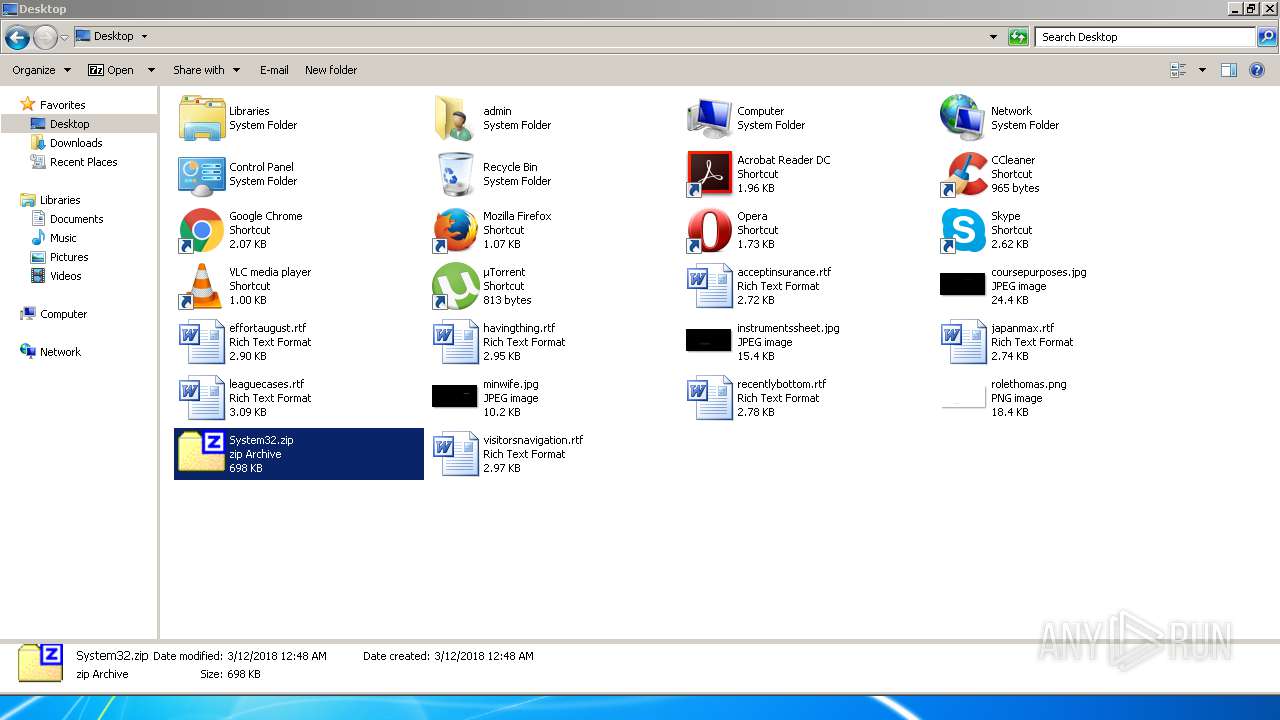The height and width of the screenshot is (720, 1280).
Task: Click the System32.zip icon in details pane
Action: [x=41, y=664]
